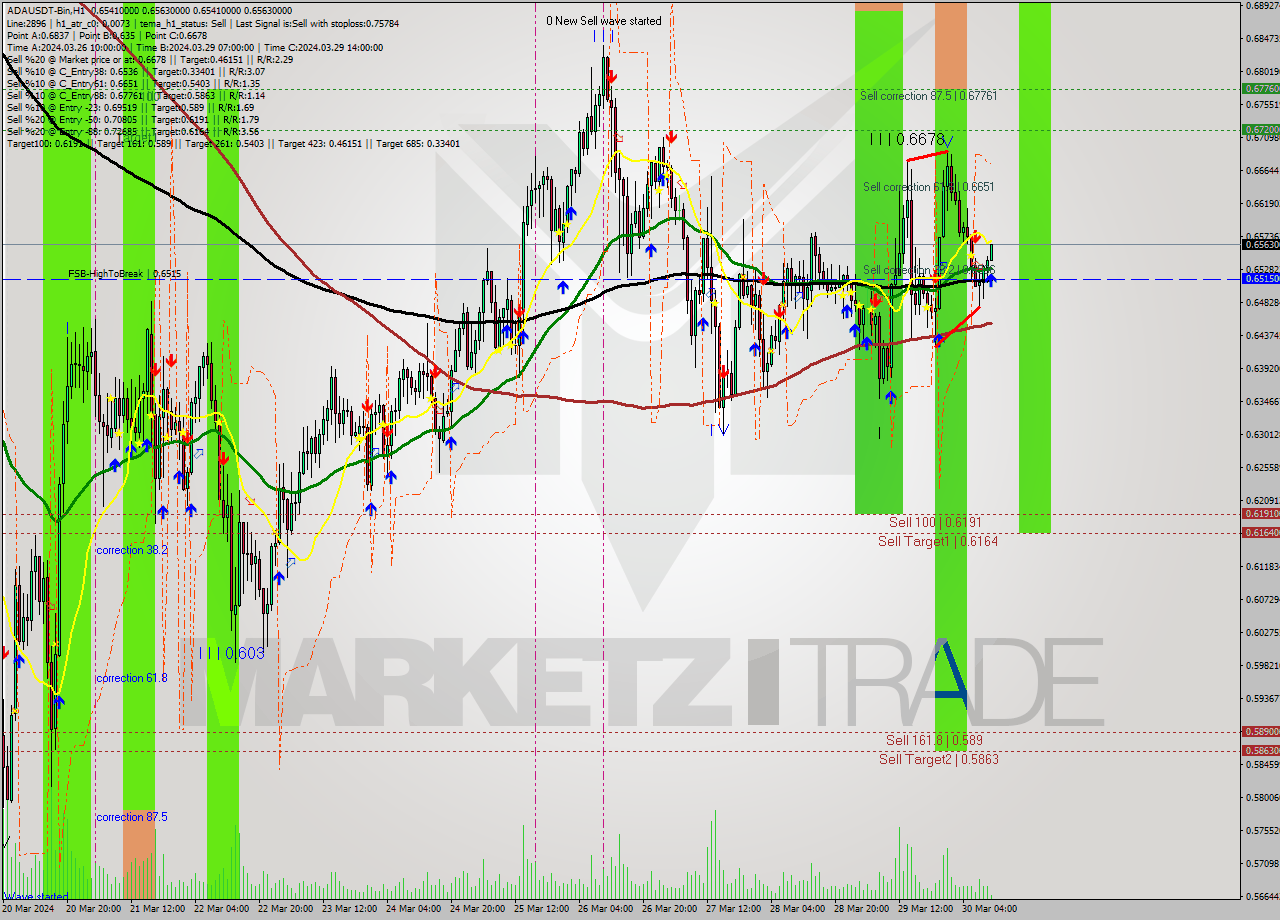Click the '29 Mar 12:00' time axis label
The width and height of the screenshot is (1280, 920).
[x=925, y=909]
